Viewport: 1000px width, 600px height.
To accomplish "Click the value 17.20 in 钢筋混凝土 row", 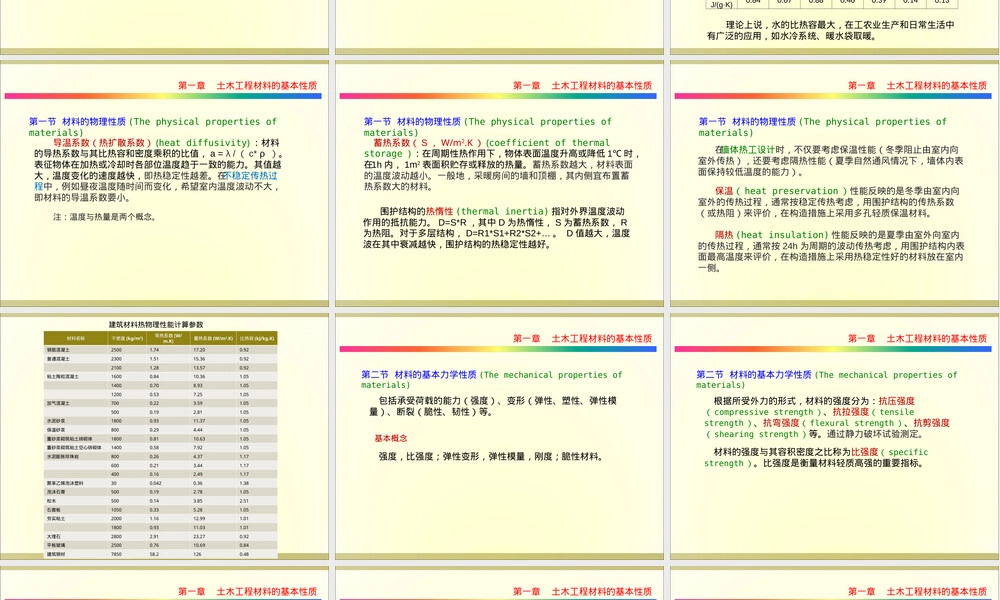I will click(x=200, y=350).
